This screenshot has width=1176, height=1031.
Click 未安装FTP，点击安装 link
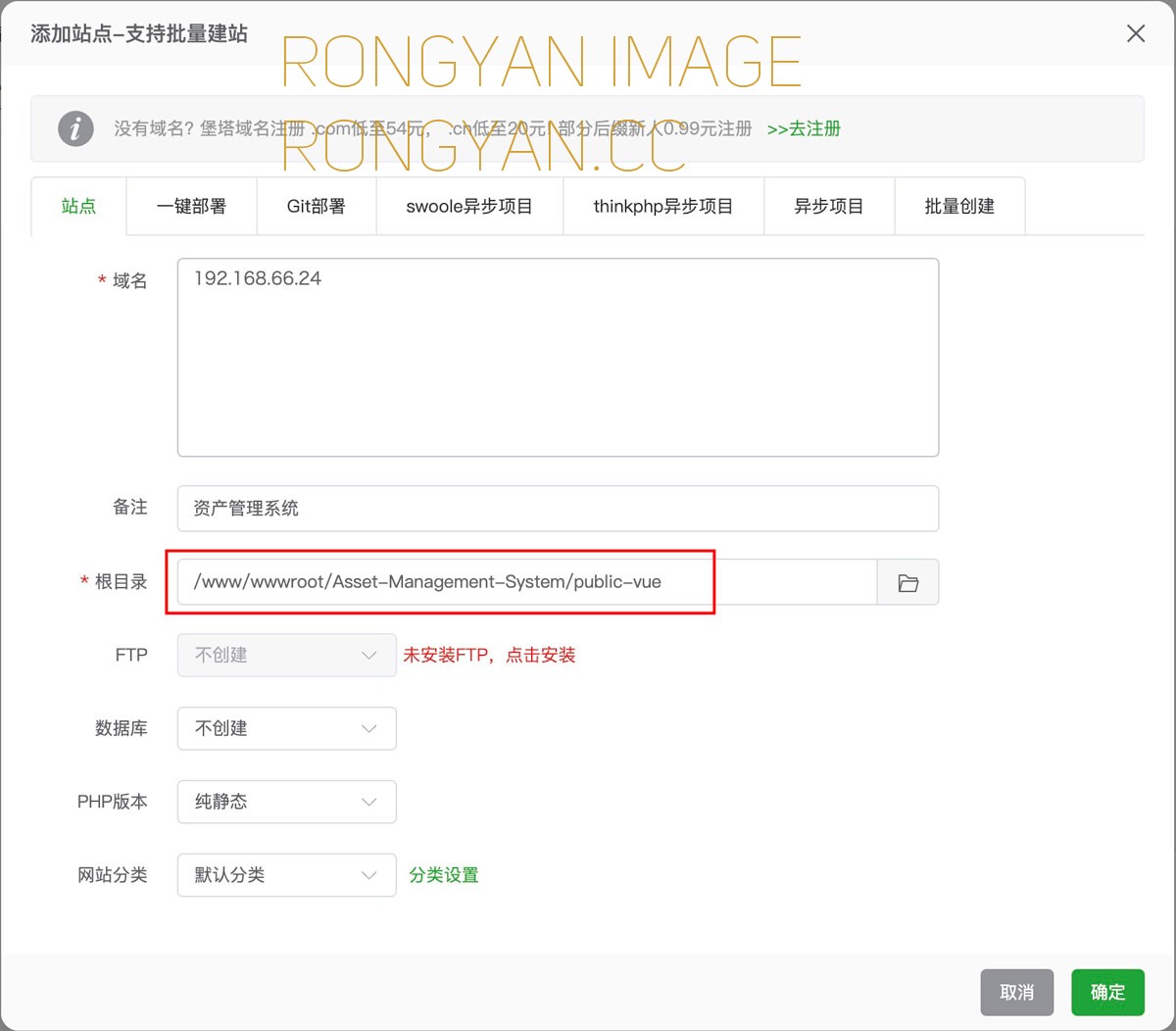[489, 655]
